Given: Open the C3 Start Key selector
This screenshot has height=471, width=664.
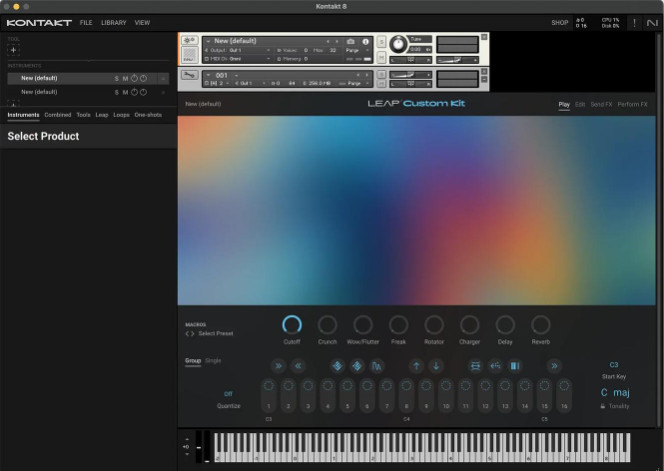Looking at the screenshot, I should point(614,365).
